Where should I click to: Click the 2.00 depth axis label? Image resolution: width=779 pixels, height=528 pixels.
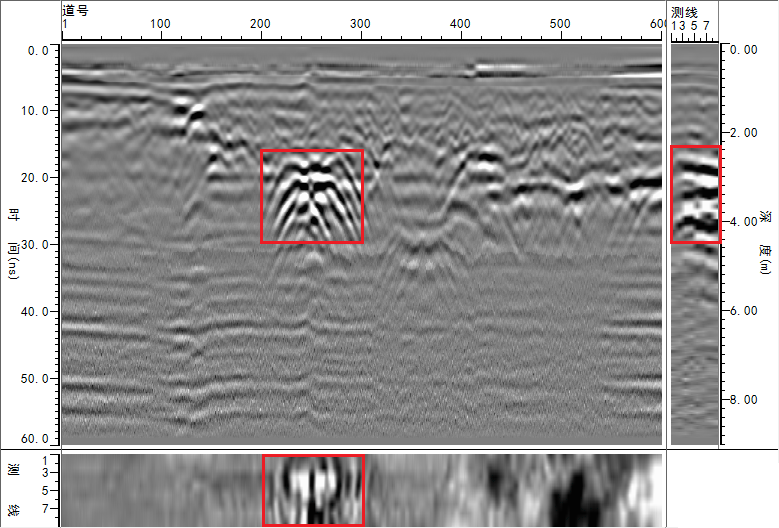[747, 133]
